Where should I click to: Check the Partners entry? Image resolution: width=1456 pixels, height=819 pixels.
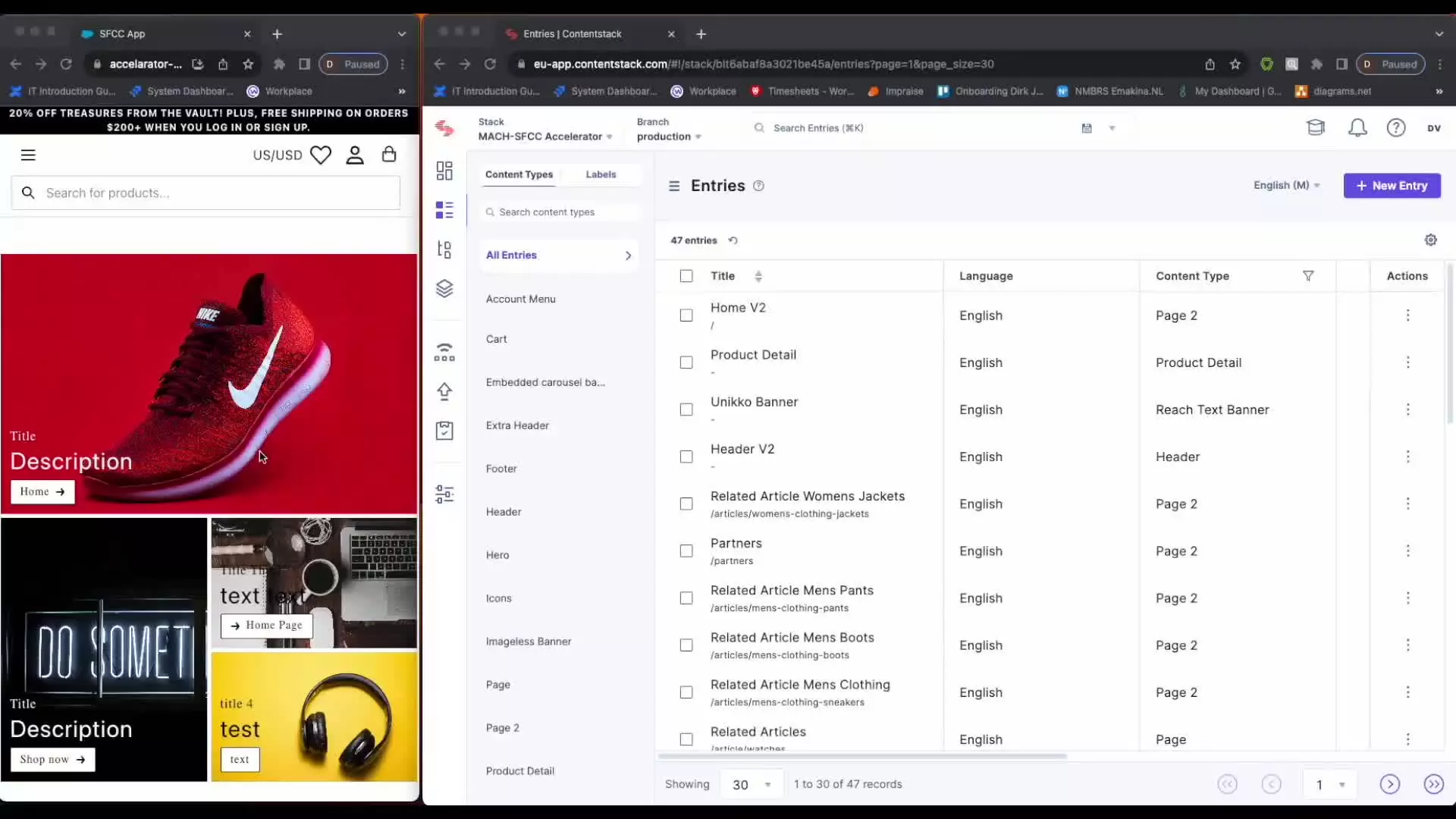coord(686,551)
